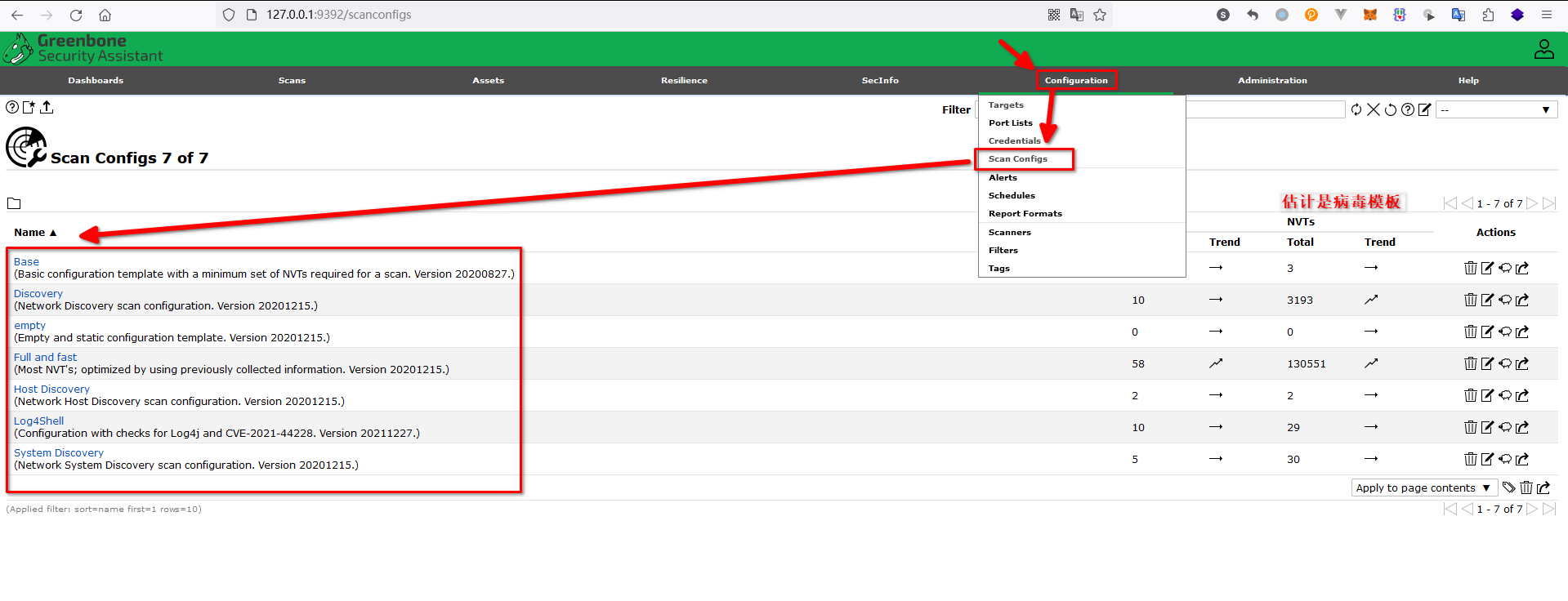Click the add tag icon for page contents
The width and height of the screenshot is (1568, 601).
pyautogui.click(x=1508, y=487)
